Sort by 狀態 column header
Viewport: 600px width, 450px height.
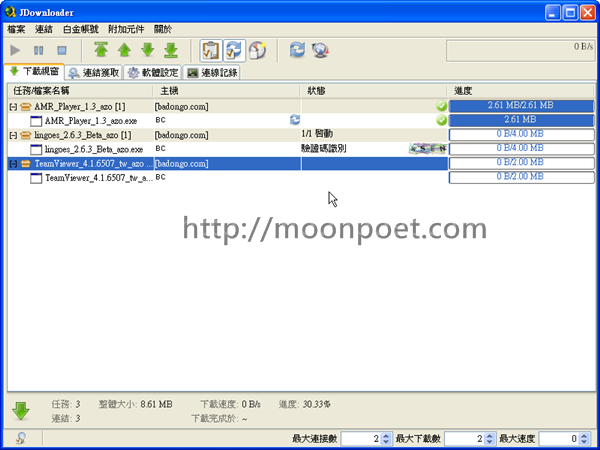(373, 91)
